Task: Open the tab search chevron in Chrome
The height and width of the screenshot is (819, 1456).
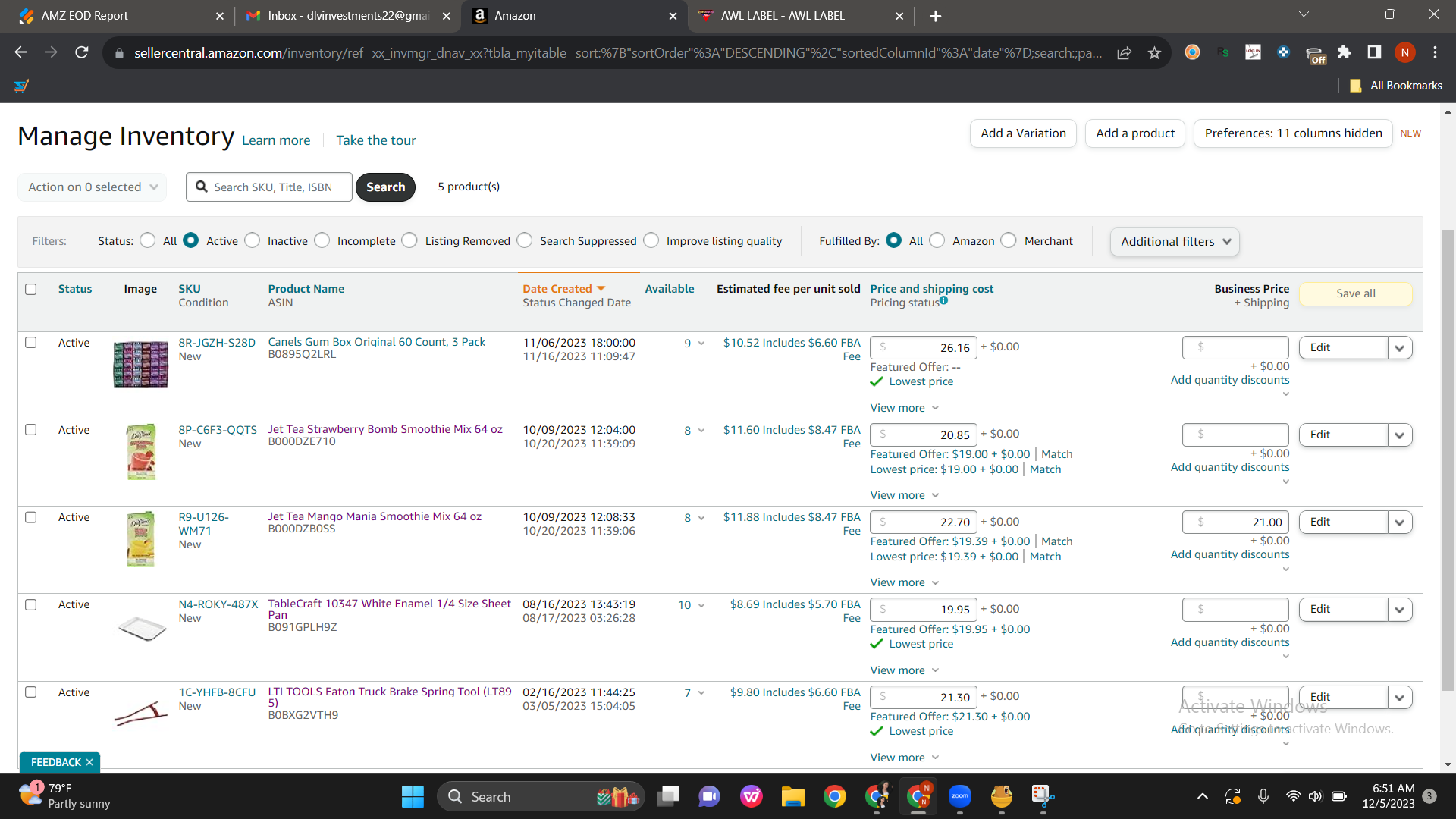Action: 1304,15
